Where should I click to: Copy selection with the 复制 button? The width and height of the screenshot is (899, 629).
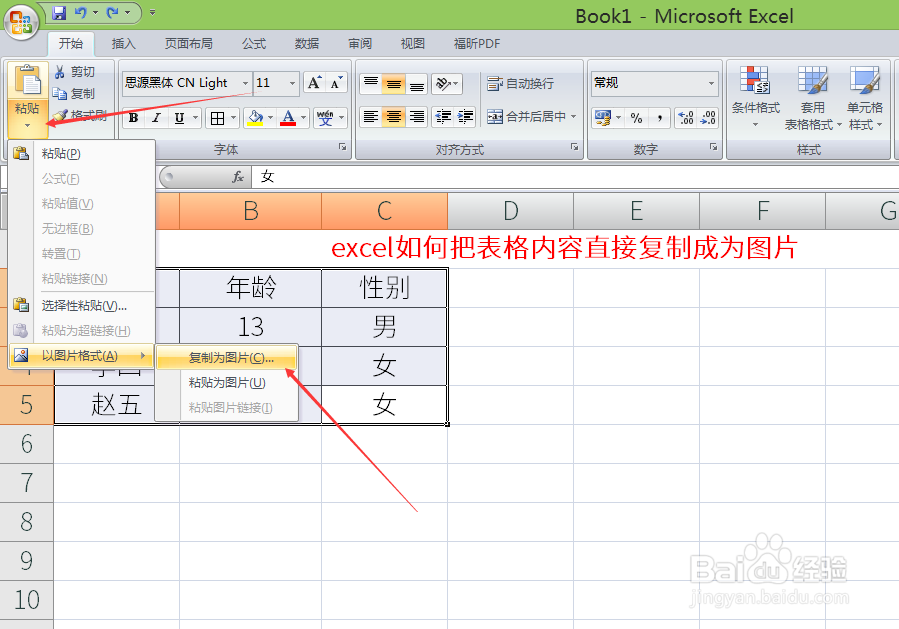click(x=73, y=93)
